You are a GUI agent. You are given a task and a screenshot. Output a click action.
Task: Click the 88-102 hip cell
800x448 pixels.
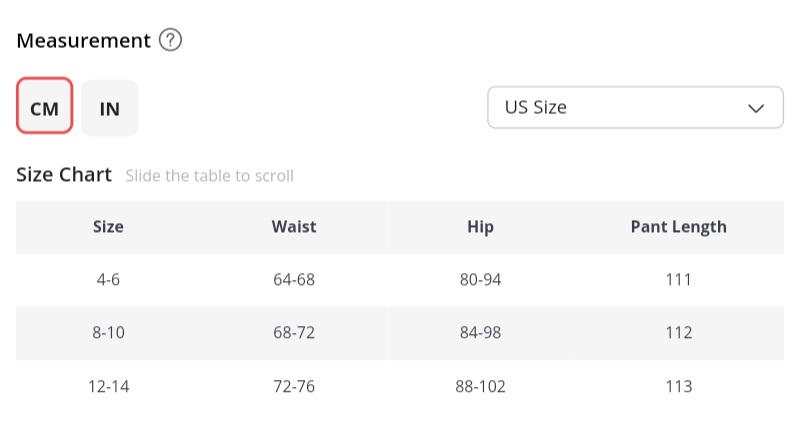click(482, 386)
